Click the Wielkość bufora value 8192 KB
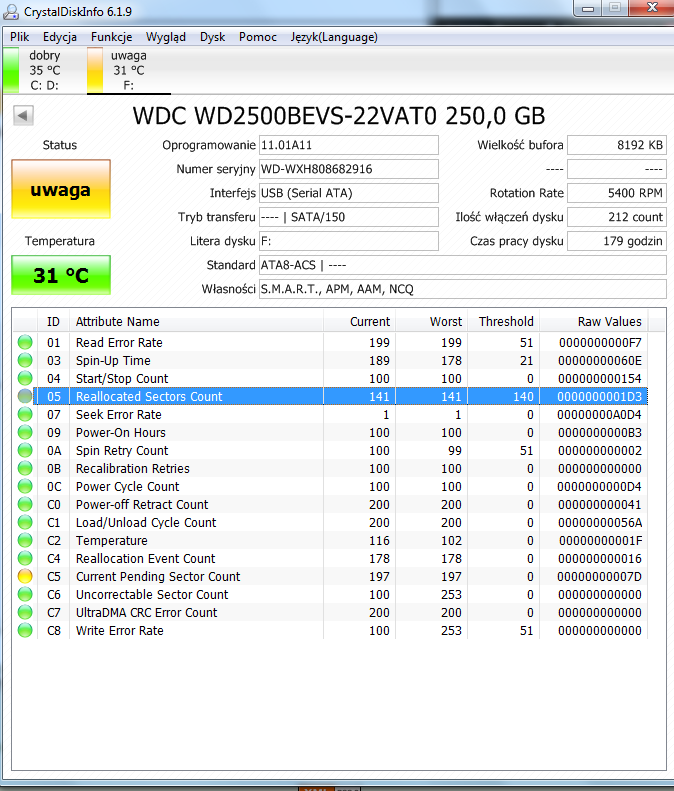This screenshot has height=791, width=674. click(x=616, y=145)
